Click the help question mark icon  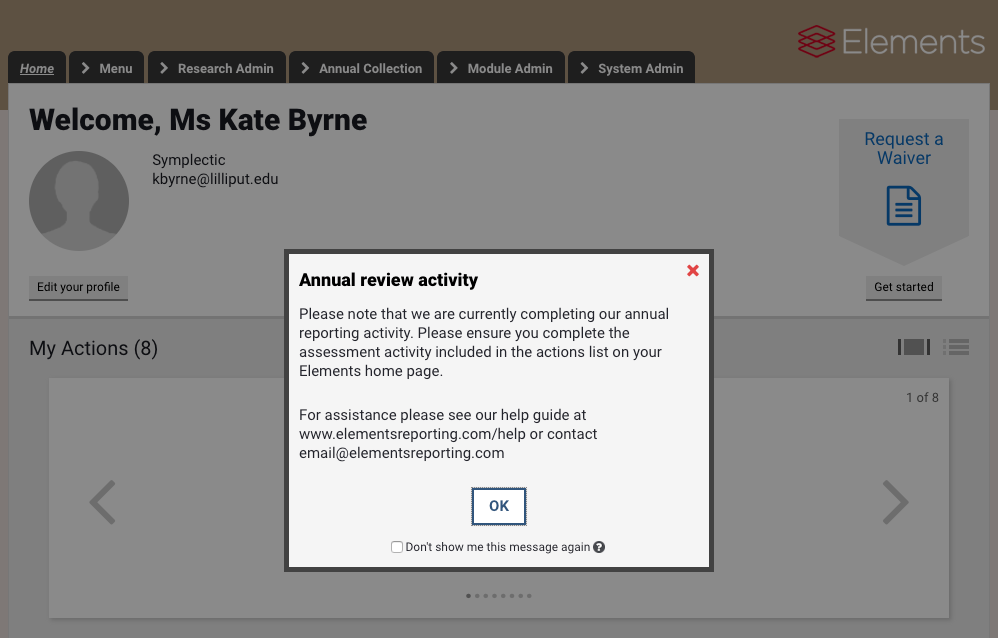[x=599, y=547]
